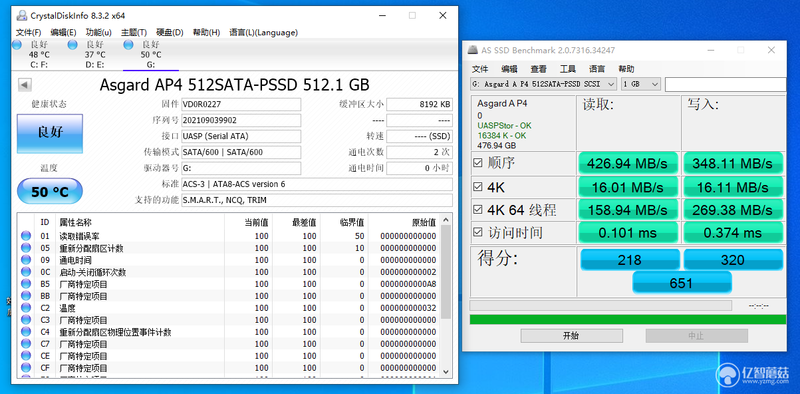800x394 pixels.
Task: Open the 1 GB test size dropdown
Action: coord(641,84)
